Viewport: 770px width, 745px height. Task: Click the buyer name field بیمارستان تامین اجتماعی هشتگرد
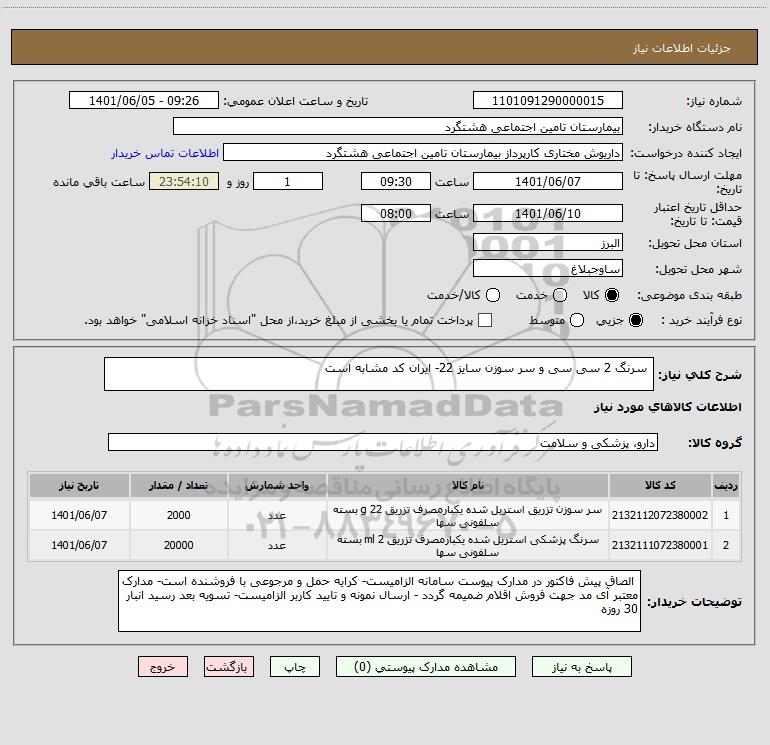[398, 127]
